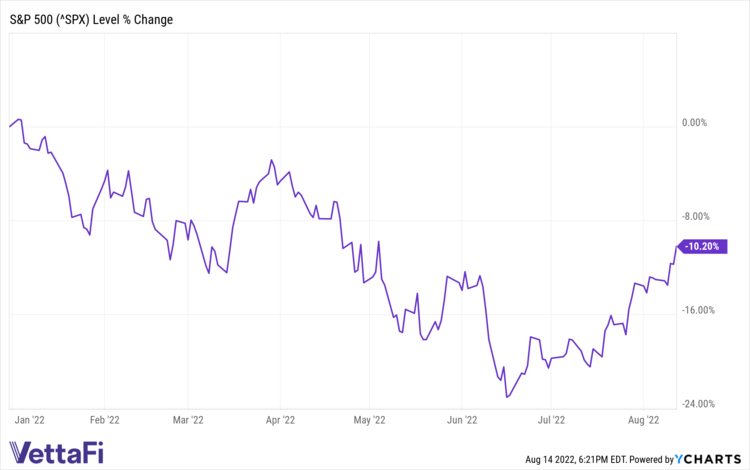Click the lowest point of the purple line
The image size is (750, 470).
pyautogui.click(x=508, y=397)
